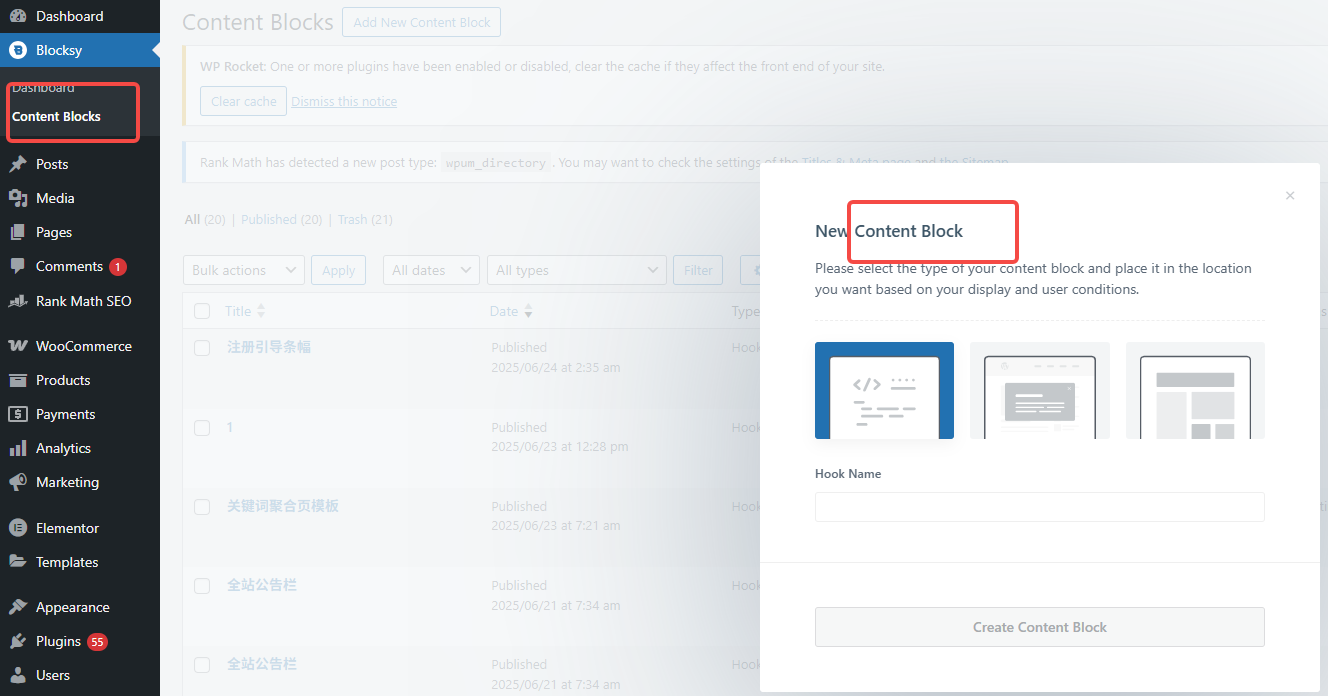Select the custom code hook block type
The image size is (1328, 696).
tap(884, 390)
